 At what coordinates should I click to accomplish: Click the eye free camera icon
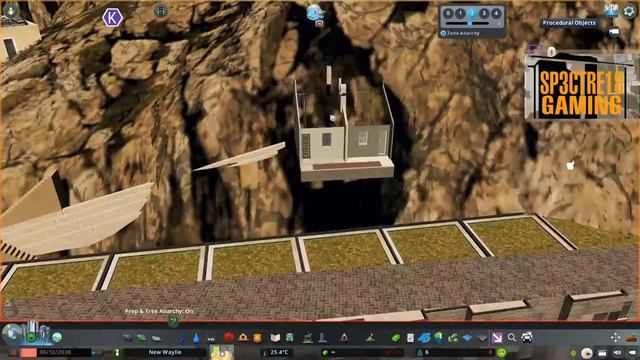coord(617,353)
